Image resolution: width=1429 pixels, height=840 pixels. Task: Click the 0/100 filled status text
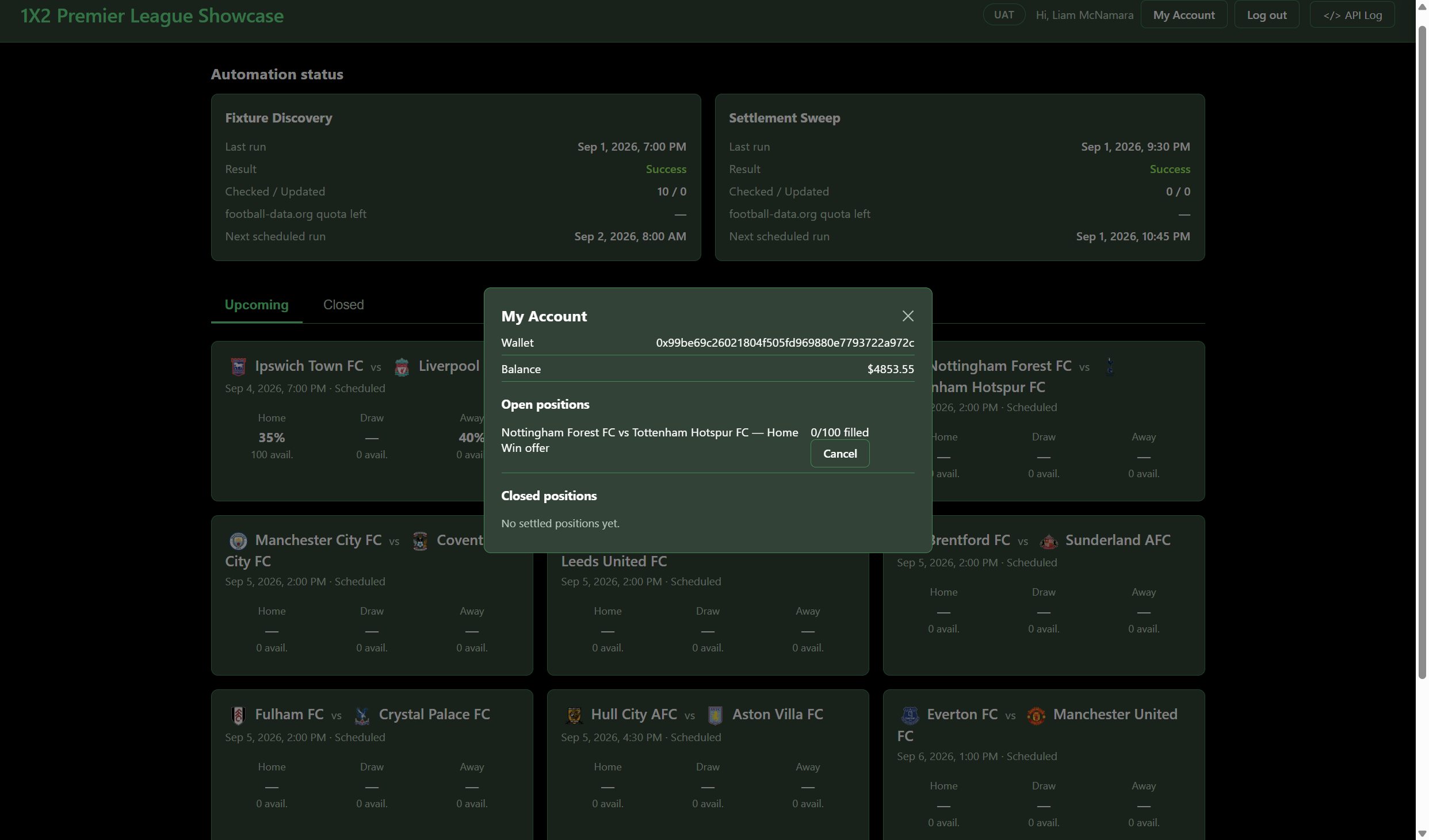tap(839, 432)
